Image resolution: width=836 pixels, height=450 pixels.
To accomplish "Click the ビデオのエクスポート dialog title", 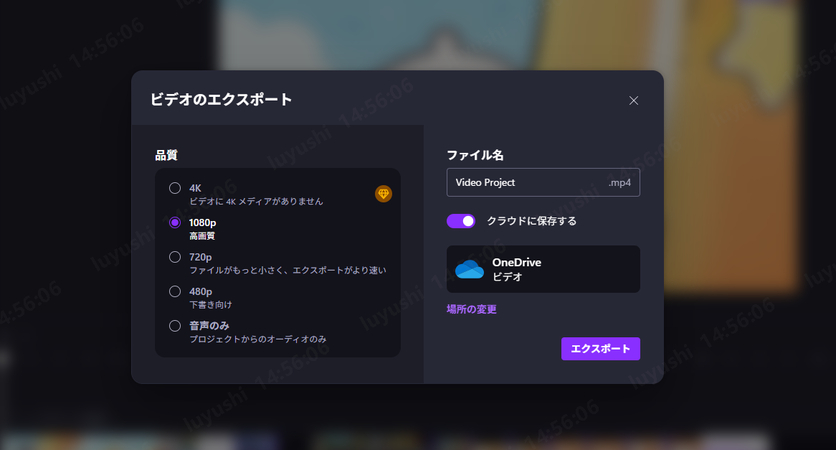I will click(x=221, y=100).
